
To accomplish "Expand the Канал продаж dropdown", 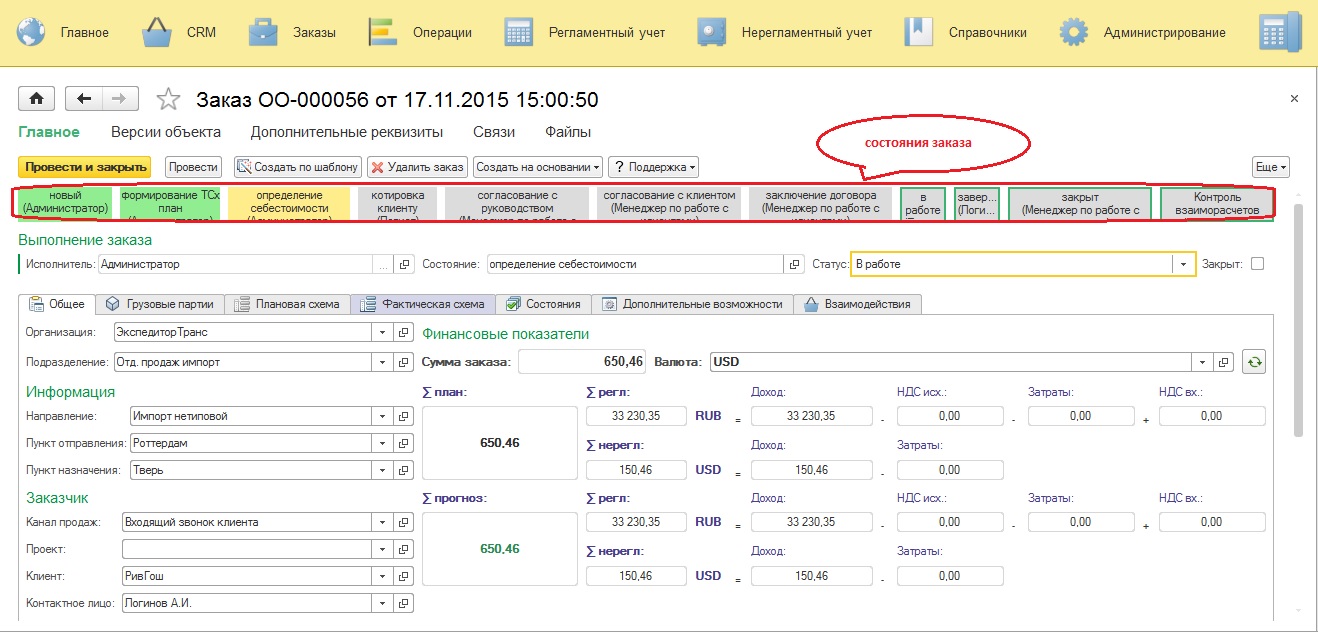I will point(383,522).
